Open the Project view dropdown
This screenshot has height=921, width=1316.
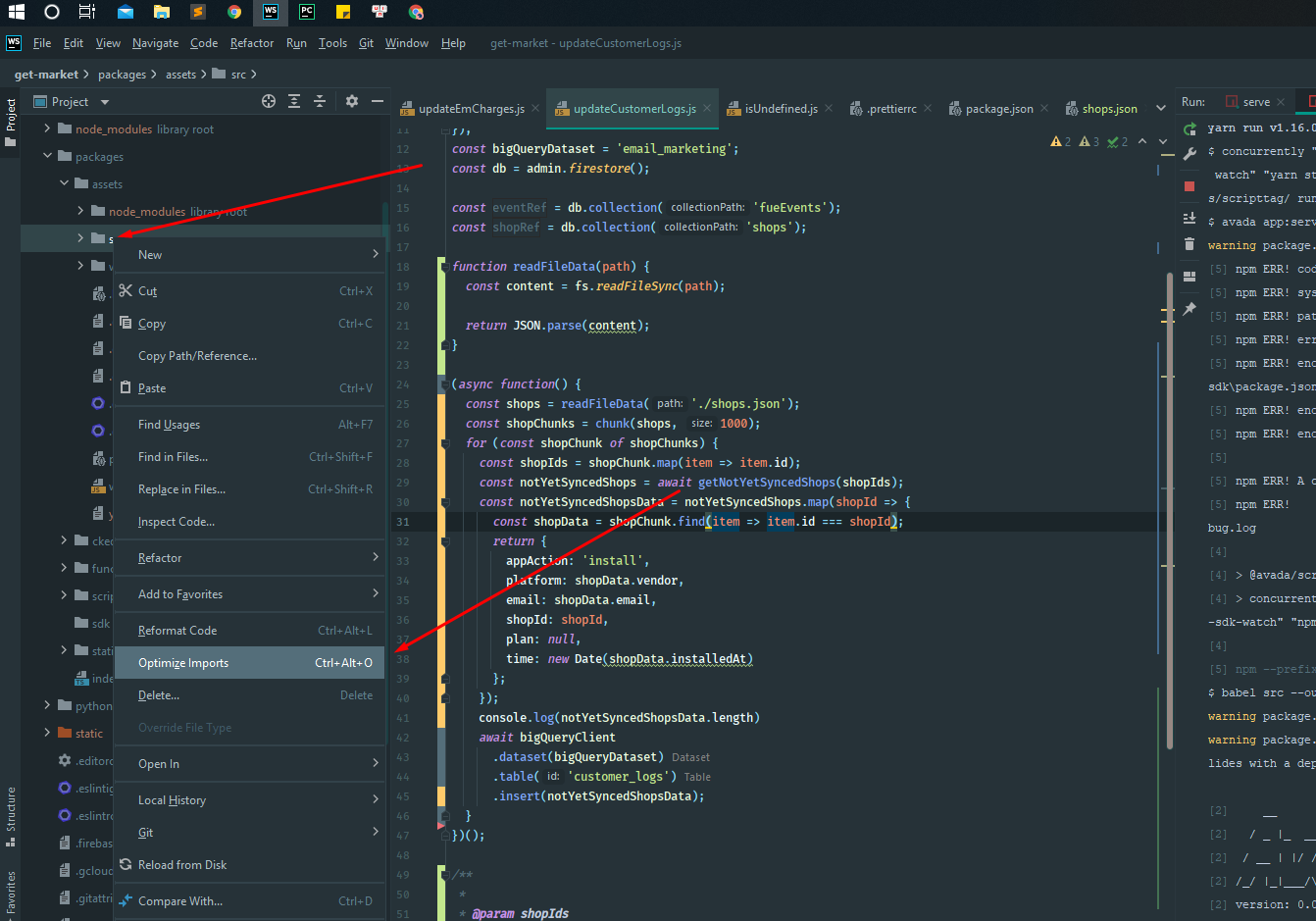pos(105,102)
